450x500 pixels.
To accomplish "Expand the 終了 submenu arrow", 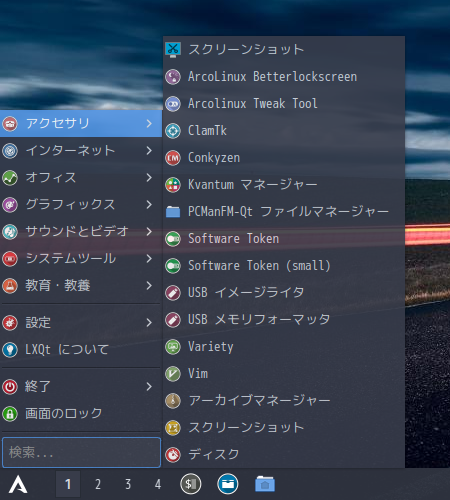I will (x=149, y=387).
